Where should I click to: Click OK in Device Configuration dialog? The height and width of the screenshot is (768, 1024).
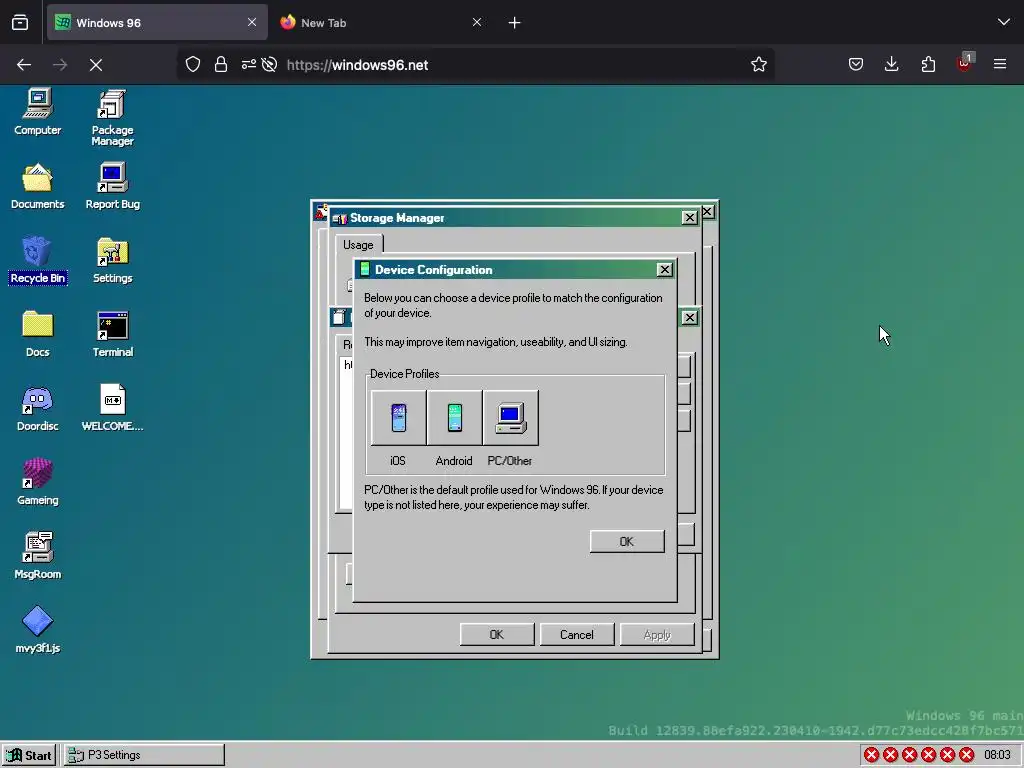[x=627, y=541]
